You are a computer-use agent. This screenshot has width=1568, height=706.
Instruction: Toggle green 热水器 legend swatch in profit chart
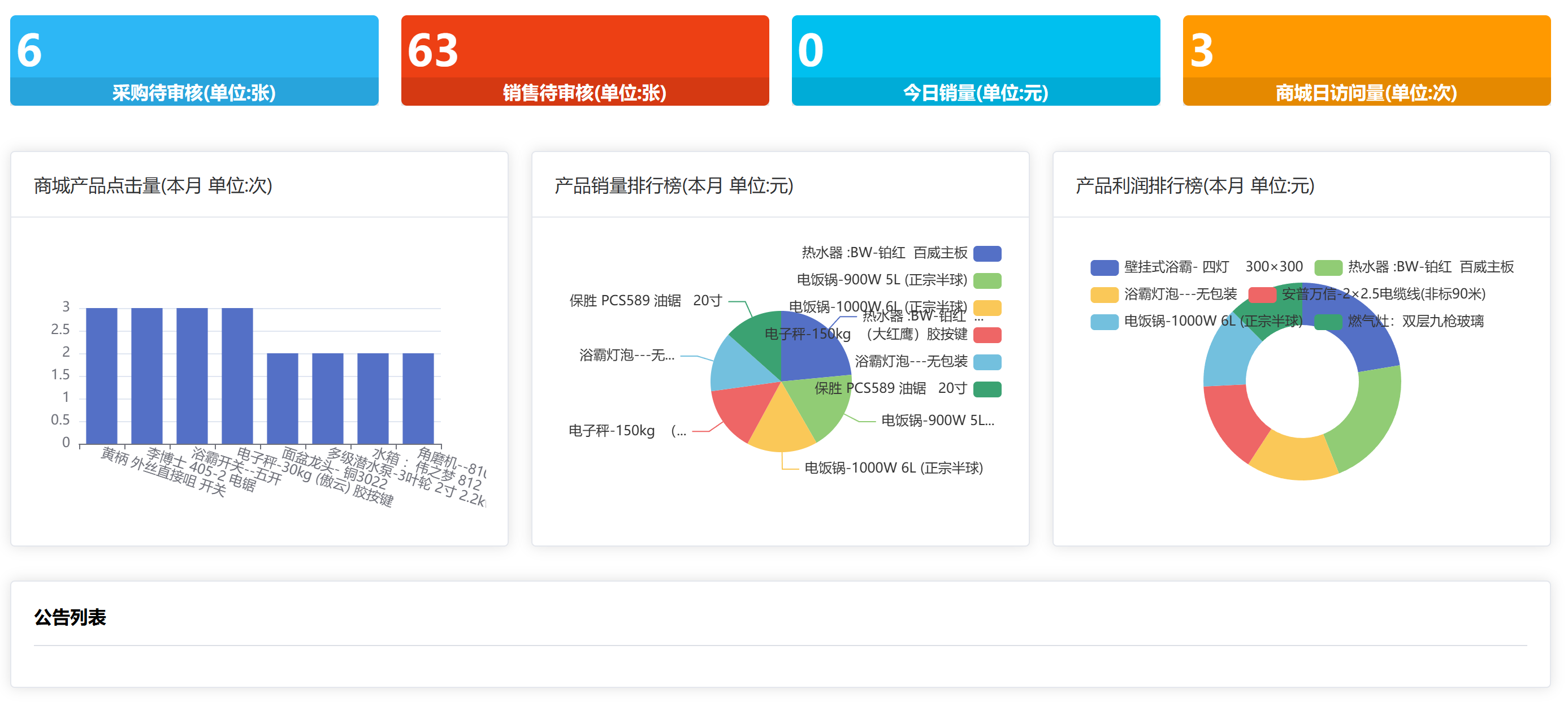coord(1328,268)
